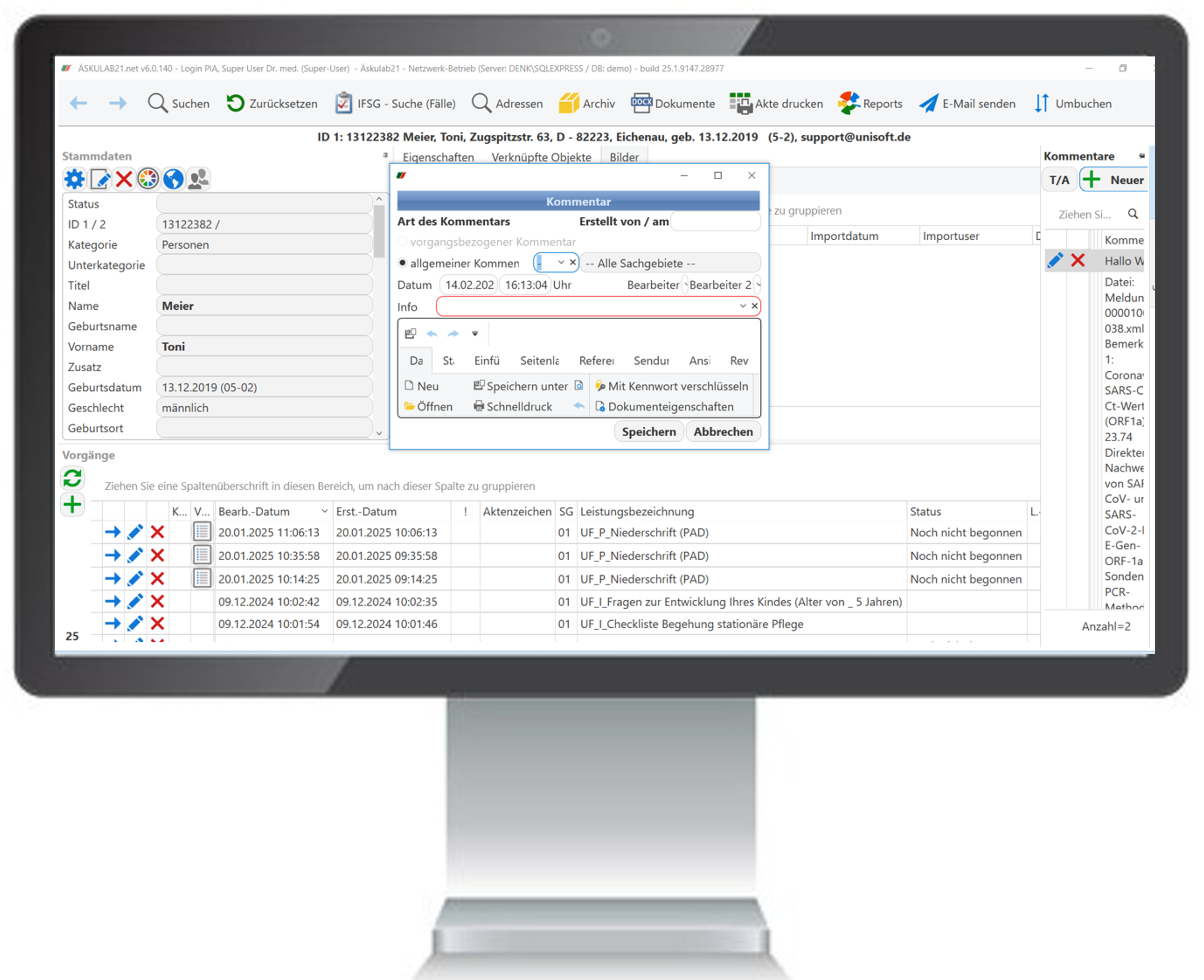Select the allgemeiner Kommentar radio button
The image size is (1204, 980).
tap(402, 263)
